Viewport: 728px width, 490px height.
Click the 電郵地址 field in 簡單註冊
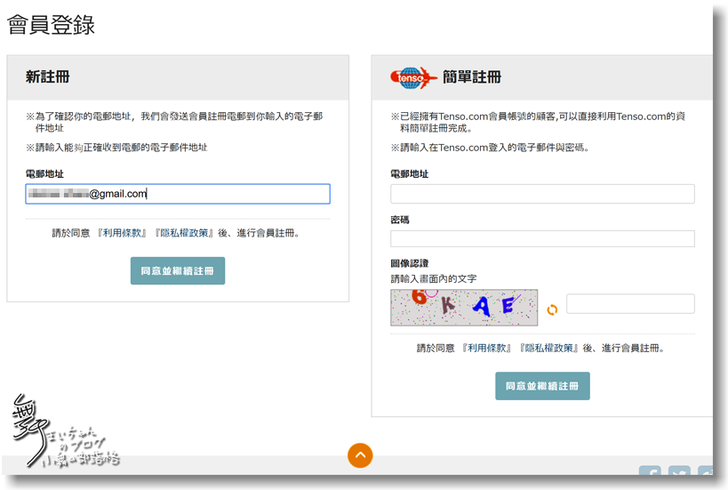point(542,194)
